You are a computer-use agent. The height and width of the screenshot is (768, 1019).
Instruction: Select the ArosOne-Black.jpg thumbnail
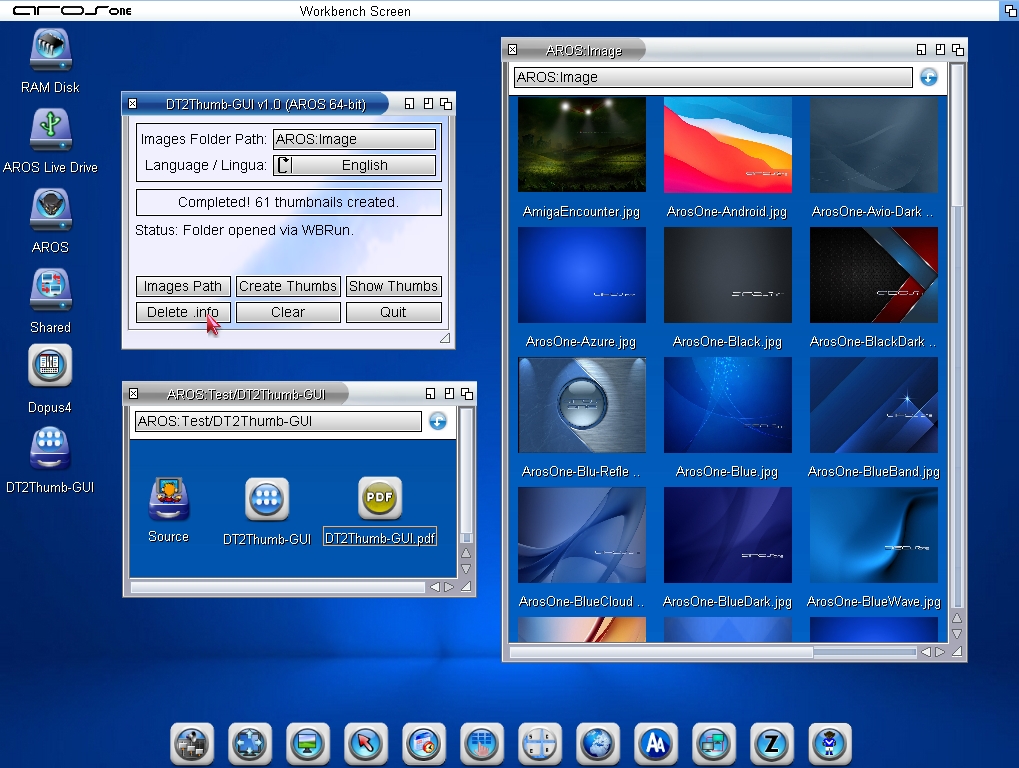click(728, 275)
